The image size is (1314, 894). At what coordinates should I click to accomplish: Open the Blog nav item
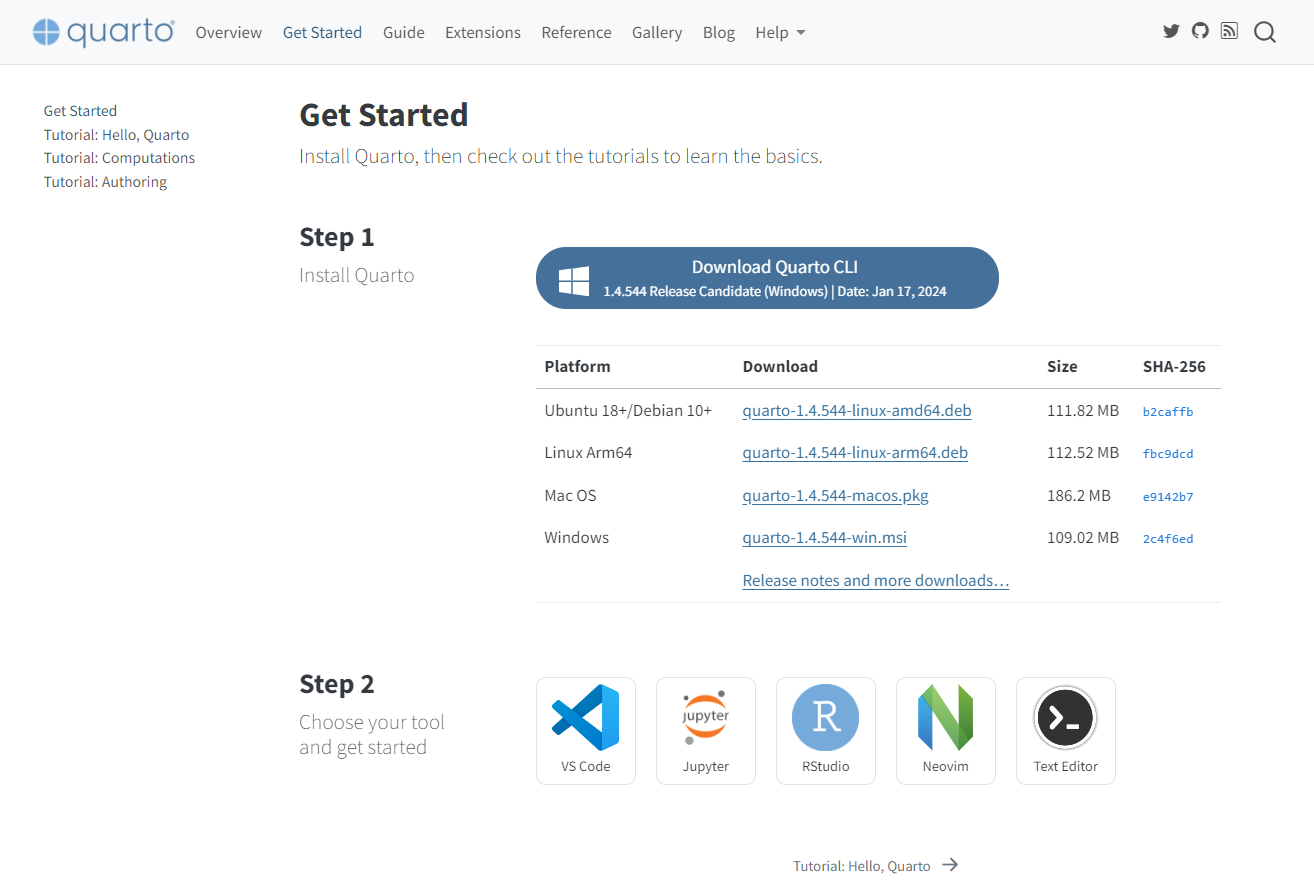pyautogui.click(x=719, y=32)
